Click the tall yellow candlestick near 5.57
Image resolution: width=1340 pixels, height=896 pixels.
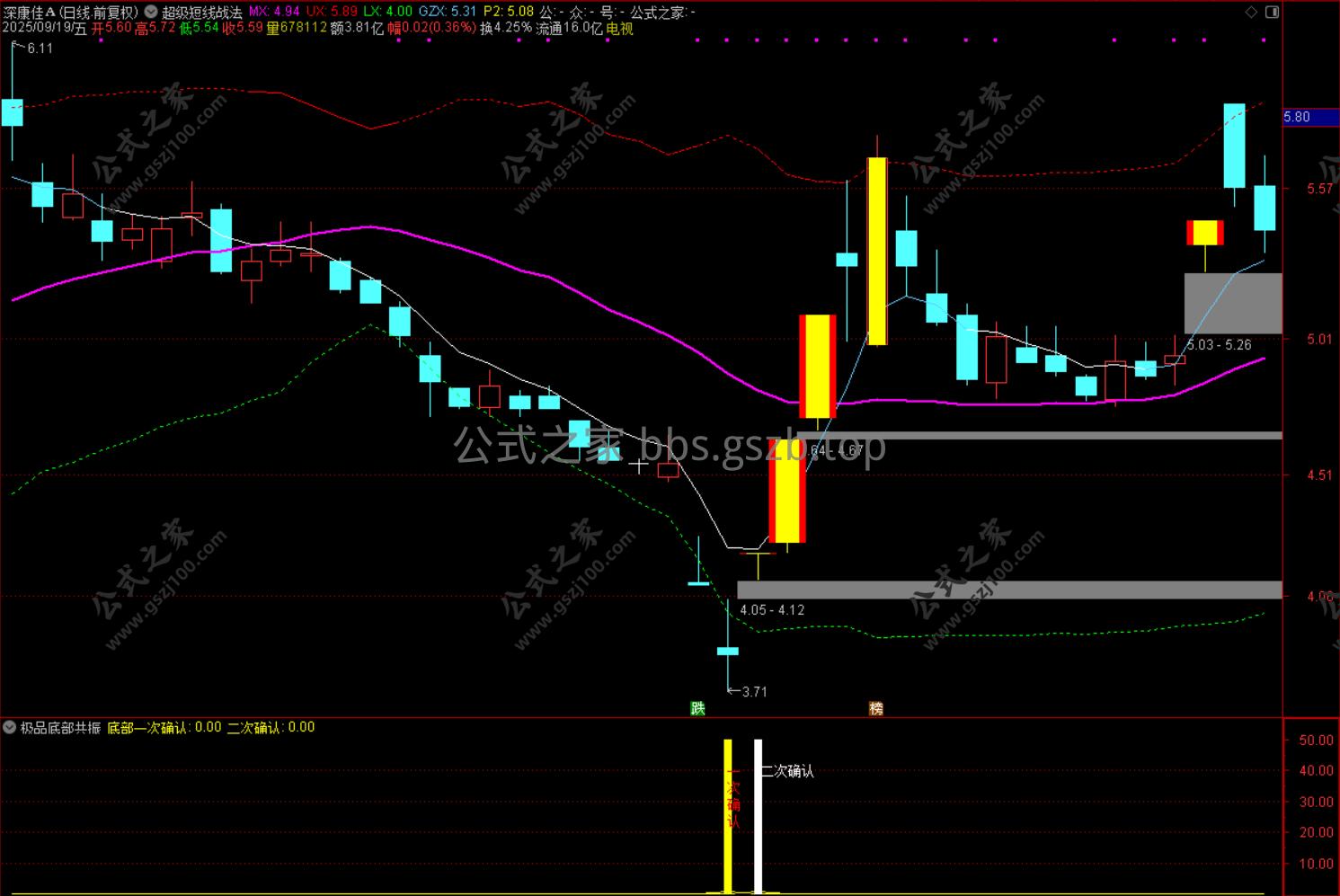[877, 251]
